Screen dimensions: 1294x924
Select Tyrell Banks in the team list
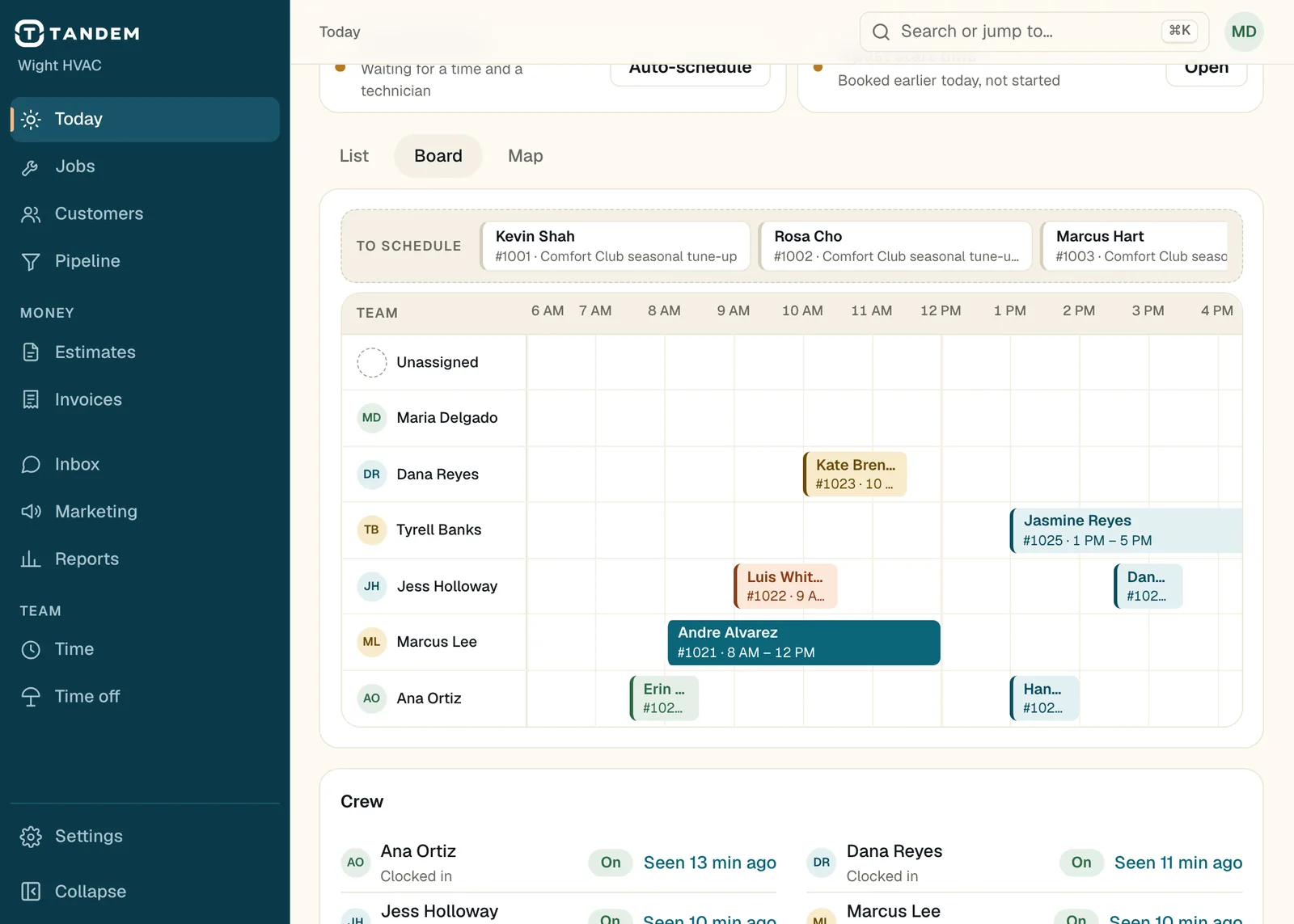coord(434,530)
